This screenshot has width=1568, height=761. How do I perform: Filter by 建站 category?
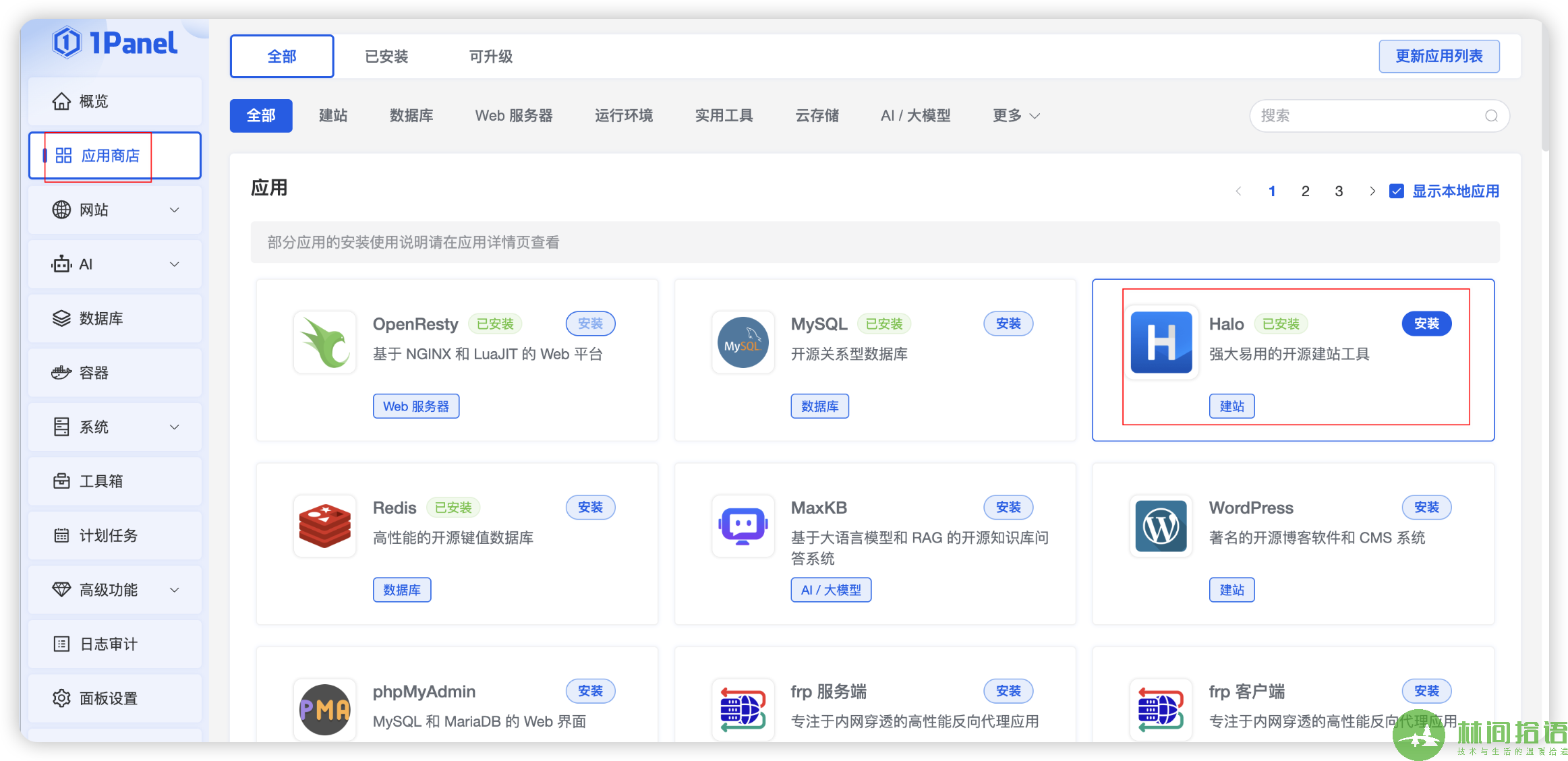[x=333, y=116]
